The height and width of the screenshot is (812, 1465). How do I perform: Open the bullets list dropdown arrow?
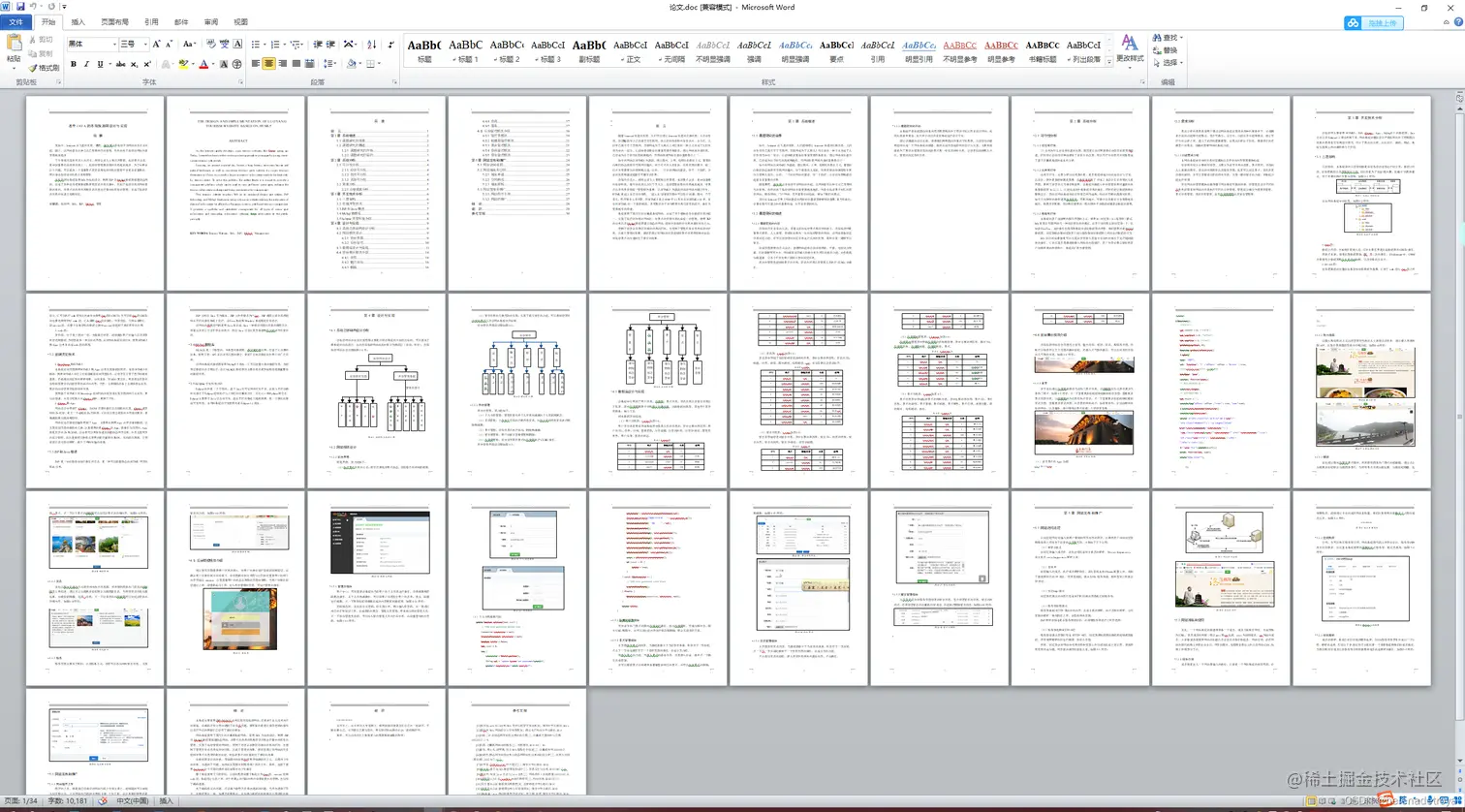tap(265, 44)
